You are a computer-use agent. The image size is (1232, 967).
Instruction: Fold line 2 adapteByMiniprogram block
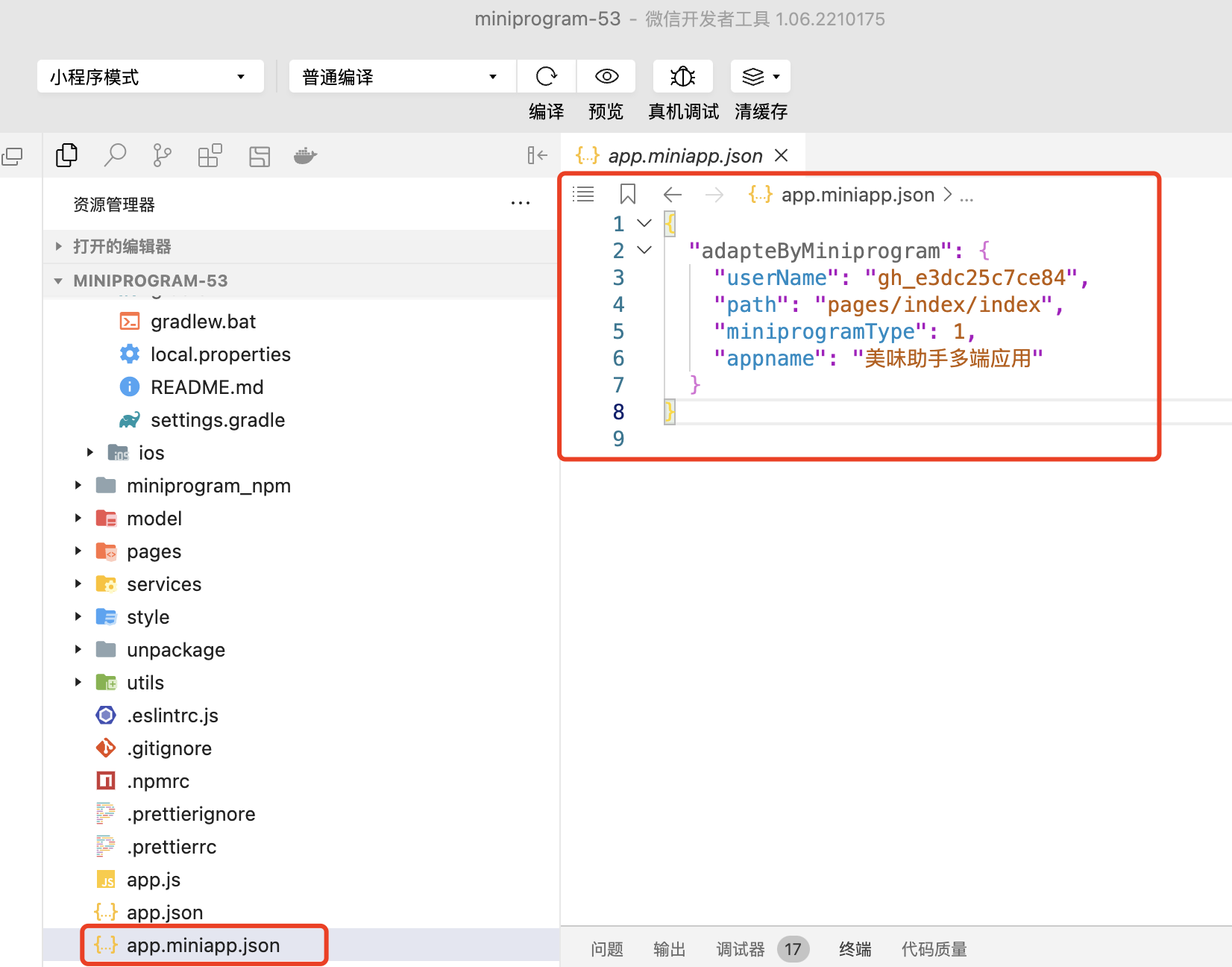pos(644,250)
